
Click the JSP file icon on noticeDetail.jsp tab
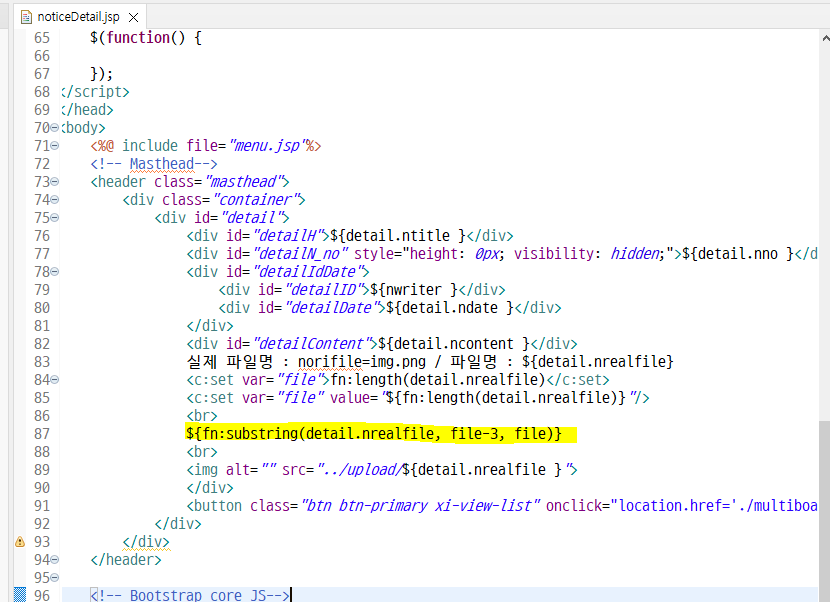[x=26, y=17]
